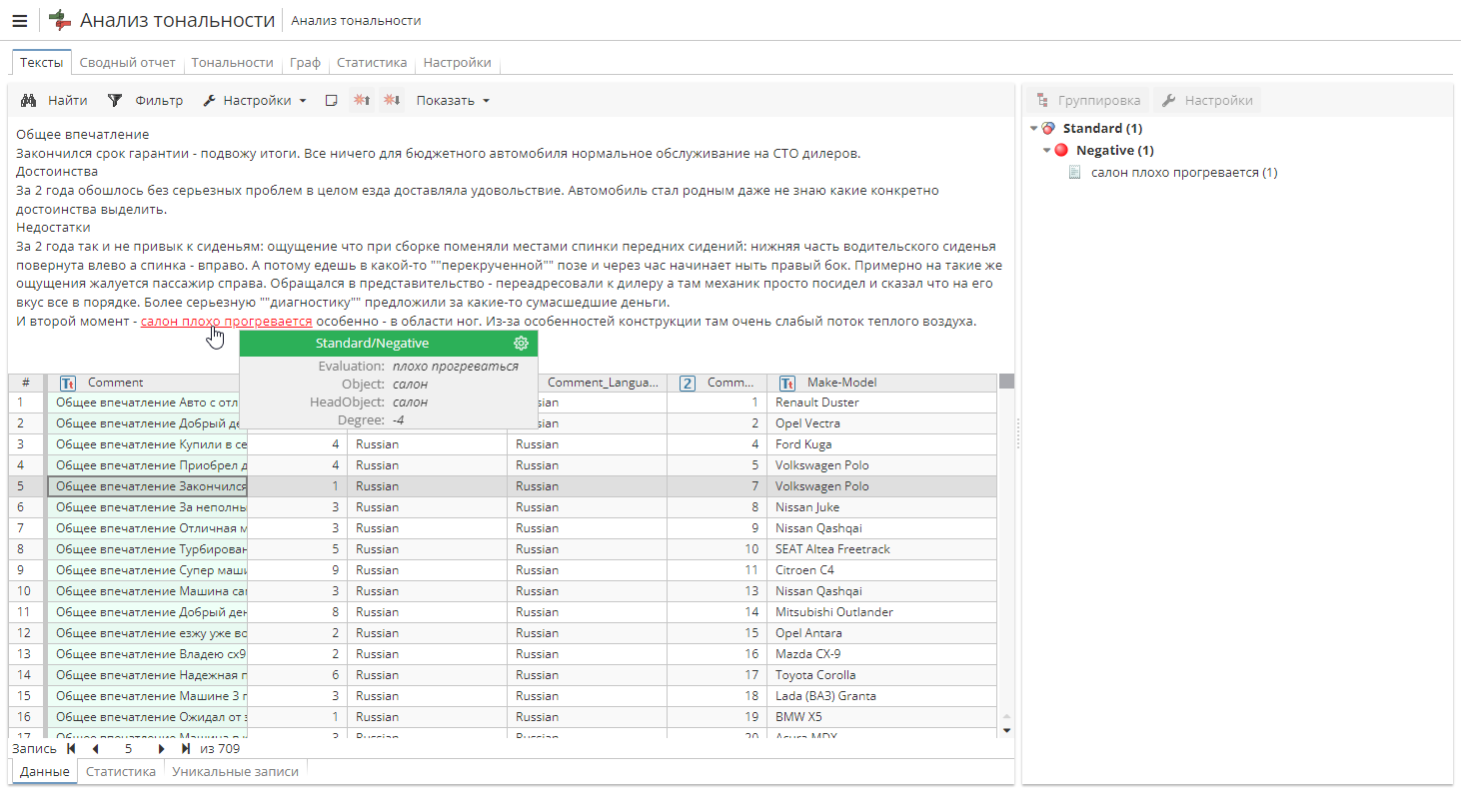Screen dimensions: 1461x812
Task: Click Настройки button in right panel
Action: pyautogui.click(x=1207, y=100)
